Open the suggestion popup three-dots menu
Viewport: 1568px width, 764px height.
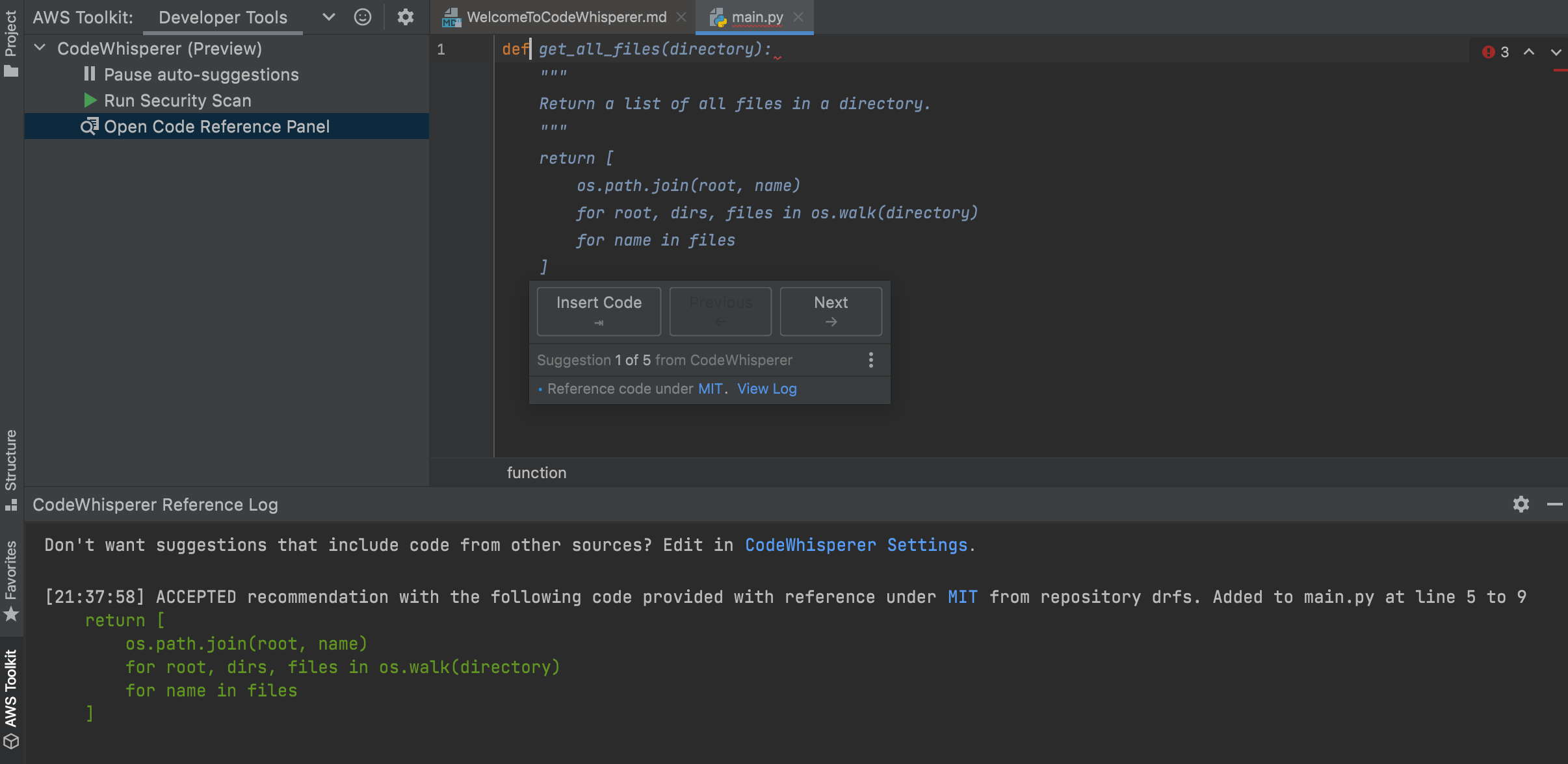tap(871, 360)
